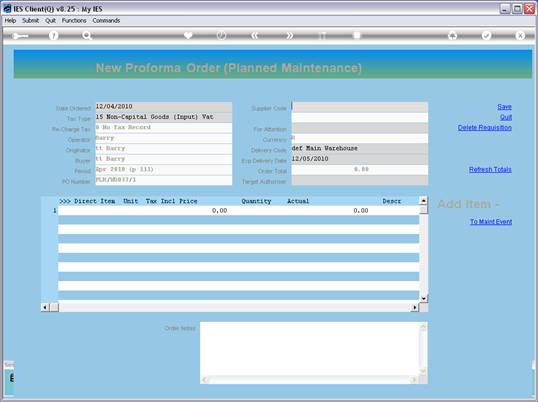Click the double right arrow icon

pyautogui.click(x=290, y=35)
